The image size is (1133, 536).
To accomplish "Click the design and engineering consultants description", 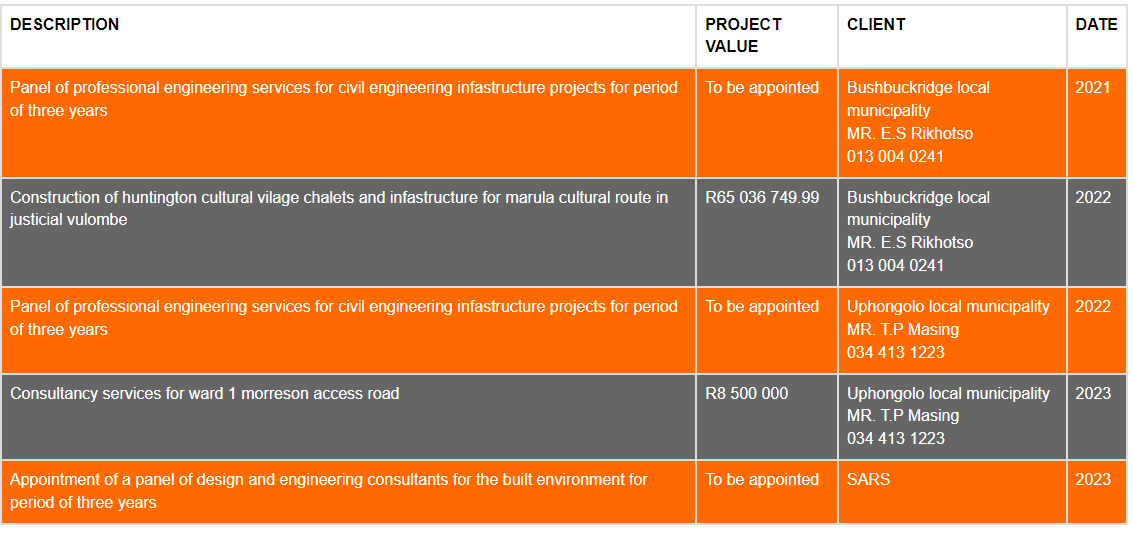I will (329, 491).
